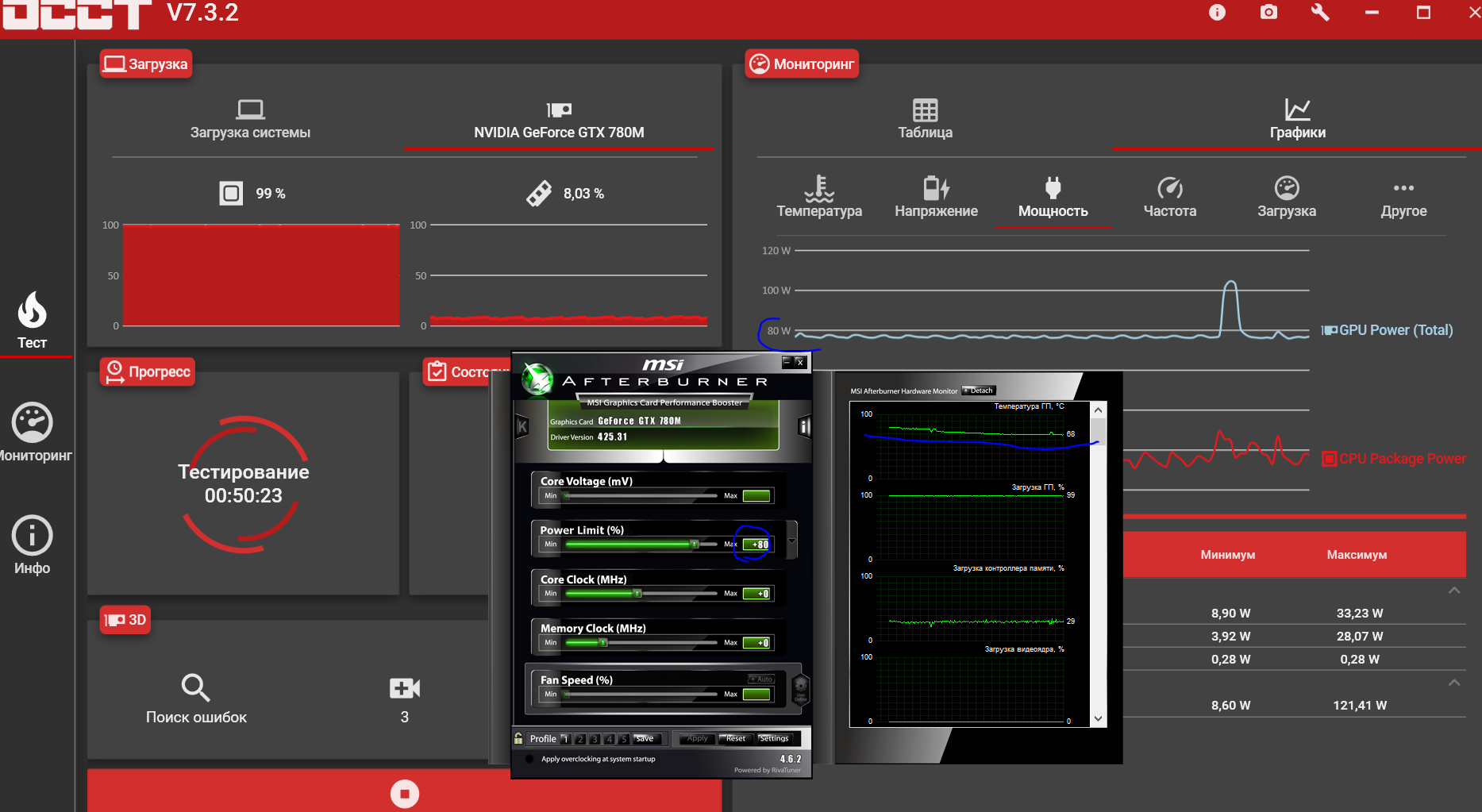Toggle Fan Speed Auto mode
The image size is (1482, 812).
pos(761,679)
